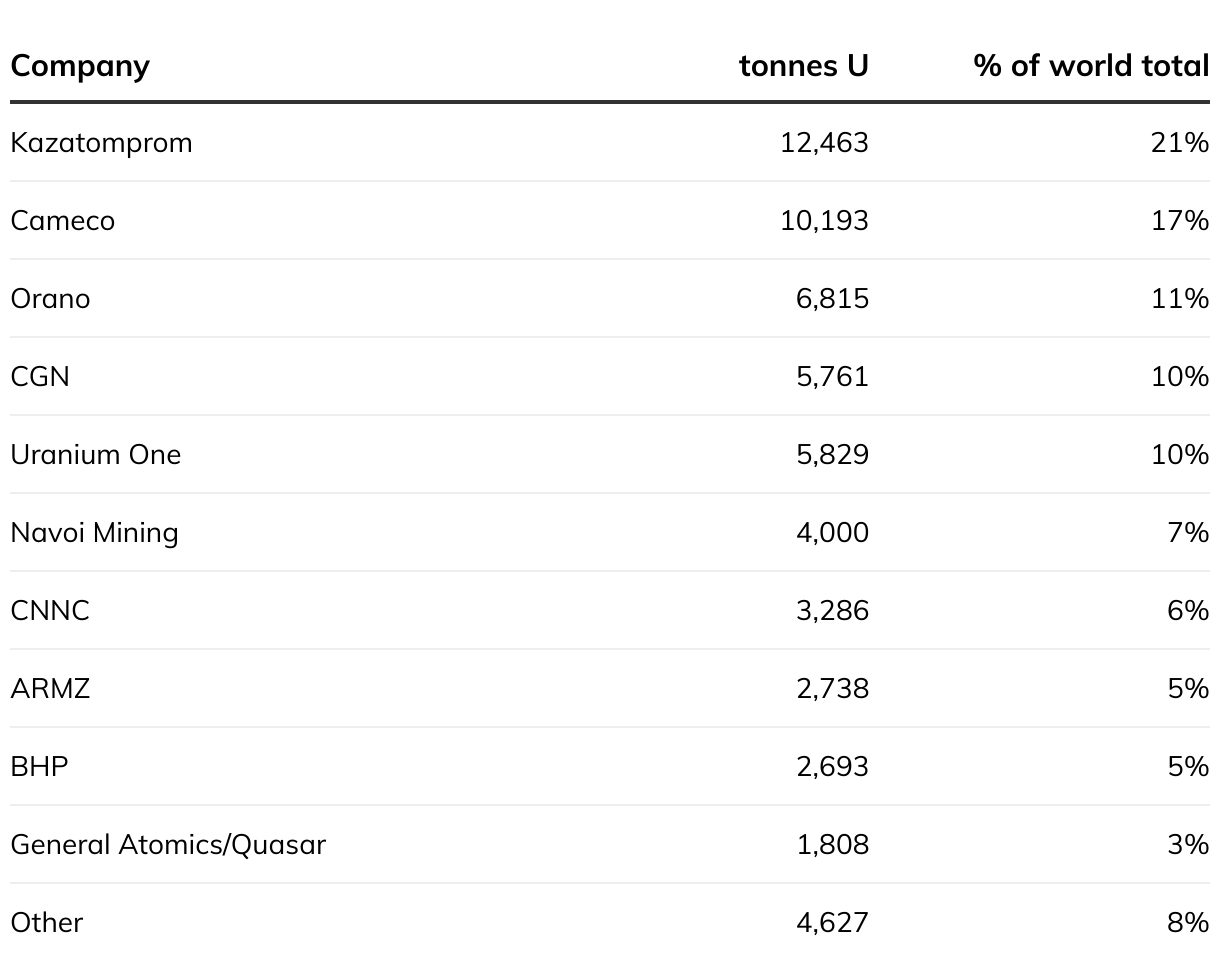The width and height of the screenshot is (1220, 970).
Task: Select the 8% share for Other
Action: pos(1188,923)
